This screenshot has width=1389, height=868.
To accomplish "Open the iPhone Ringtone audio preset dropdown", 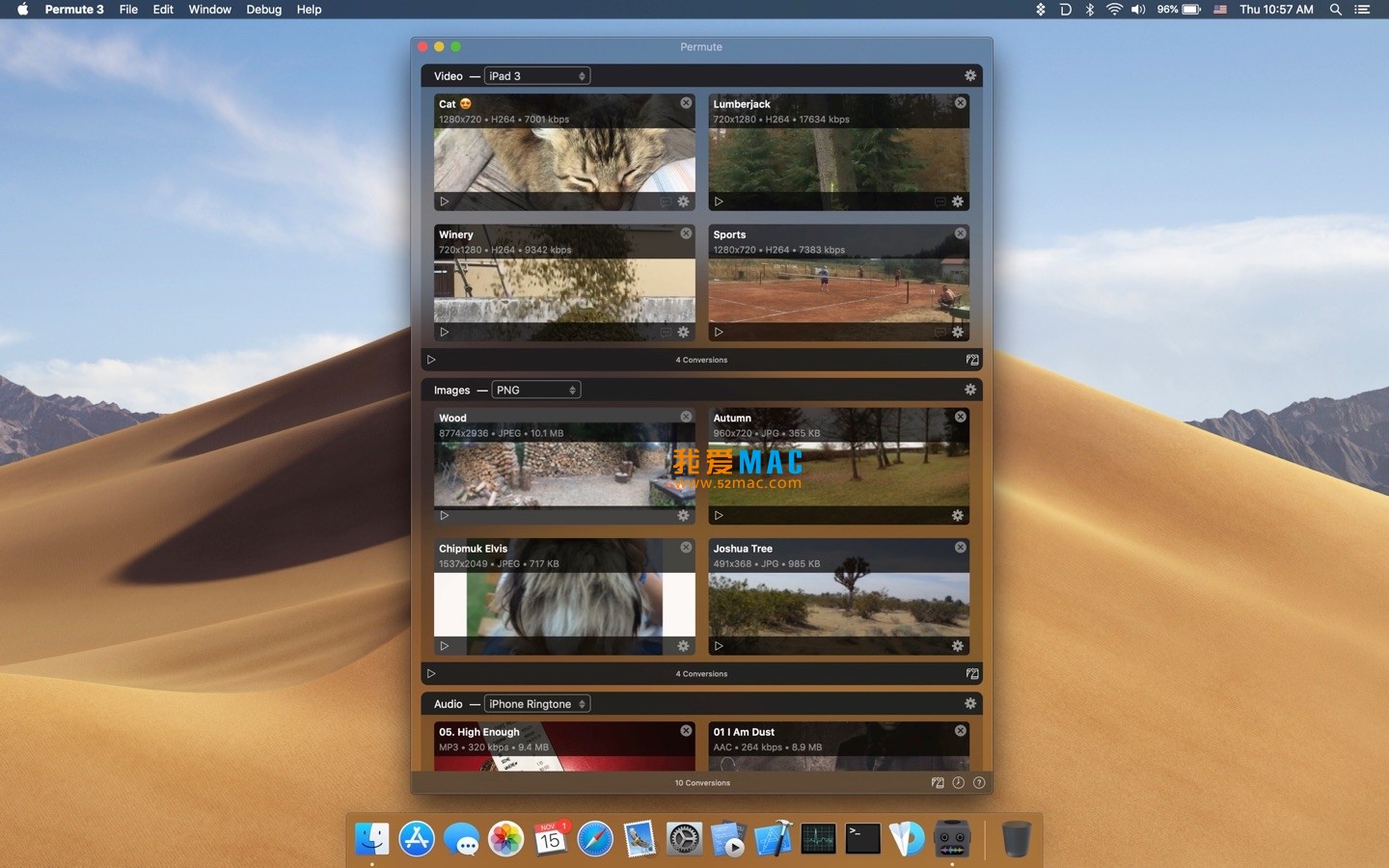I will pyautogui.click(x=537, y=704).
